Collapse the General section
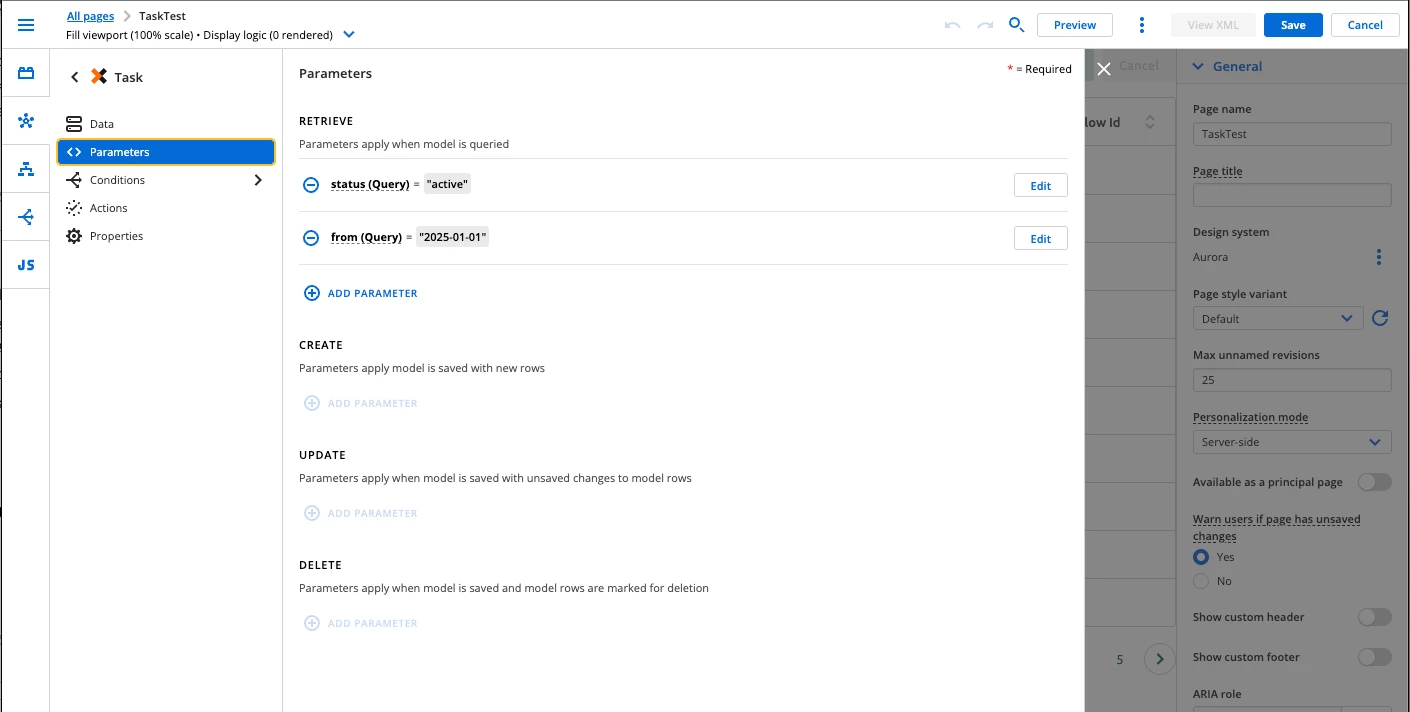 (x=1197, y=66)
